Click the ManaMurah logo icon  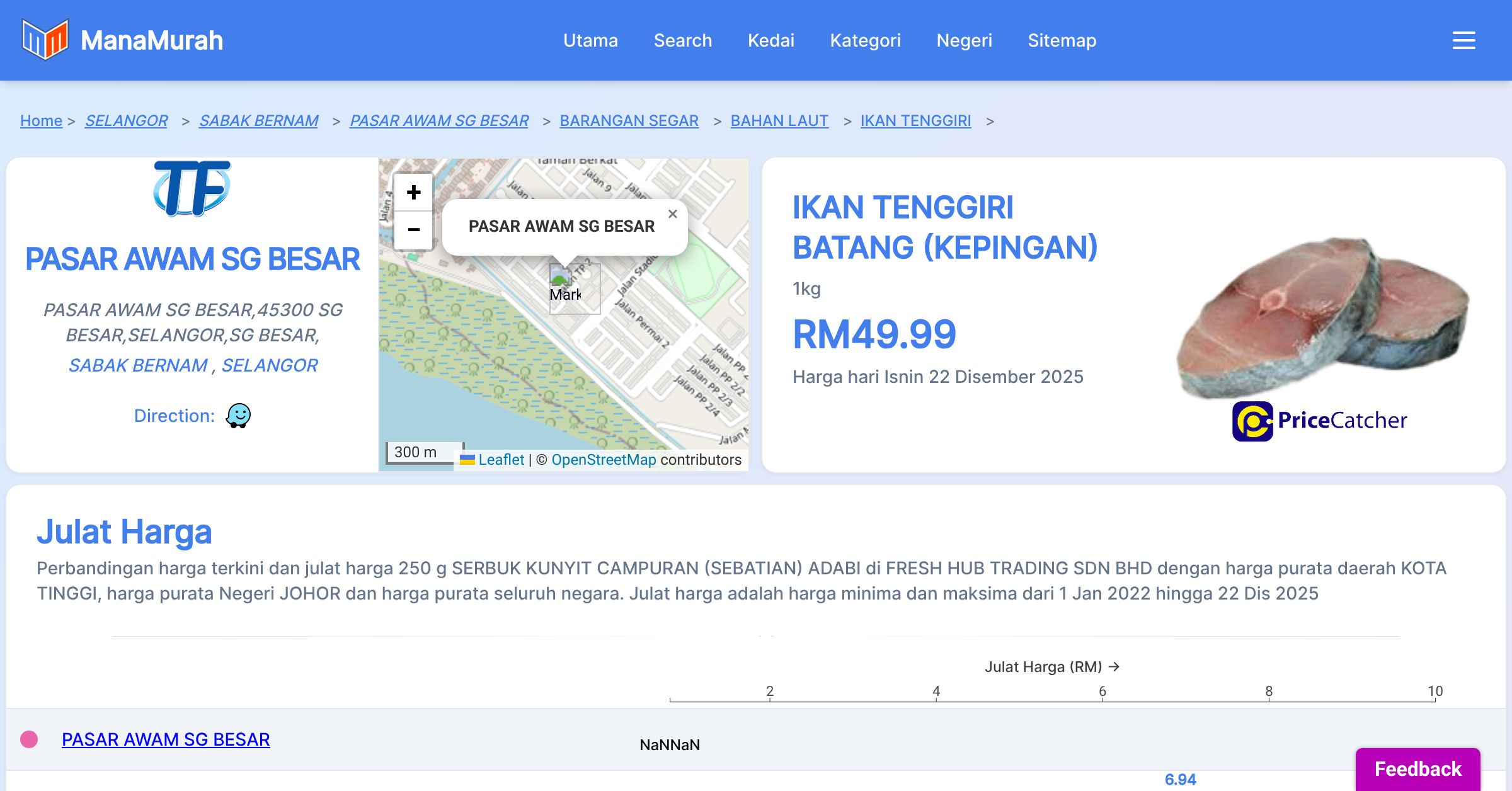(45, 40)
